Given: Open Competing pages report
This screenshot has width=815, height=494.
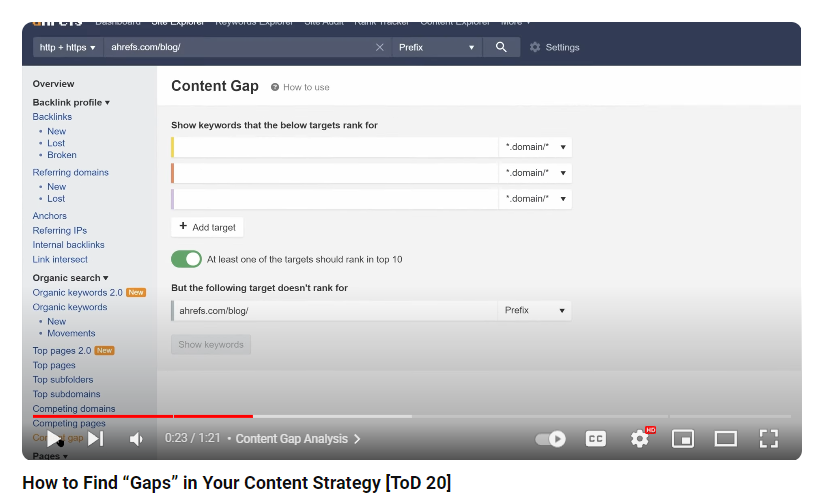Looking at the screenshot, I should pos(69,423).
